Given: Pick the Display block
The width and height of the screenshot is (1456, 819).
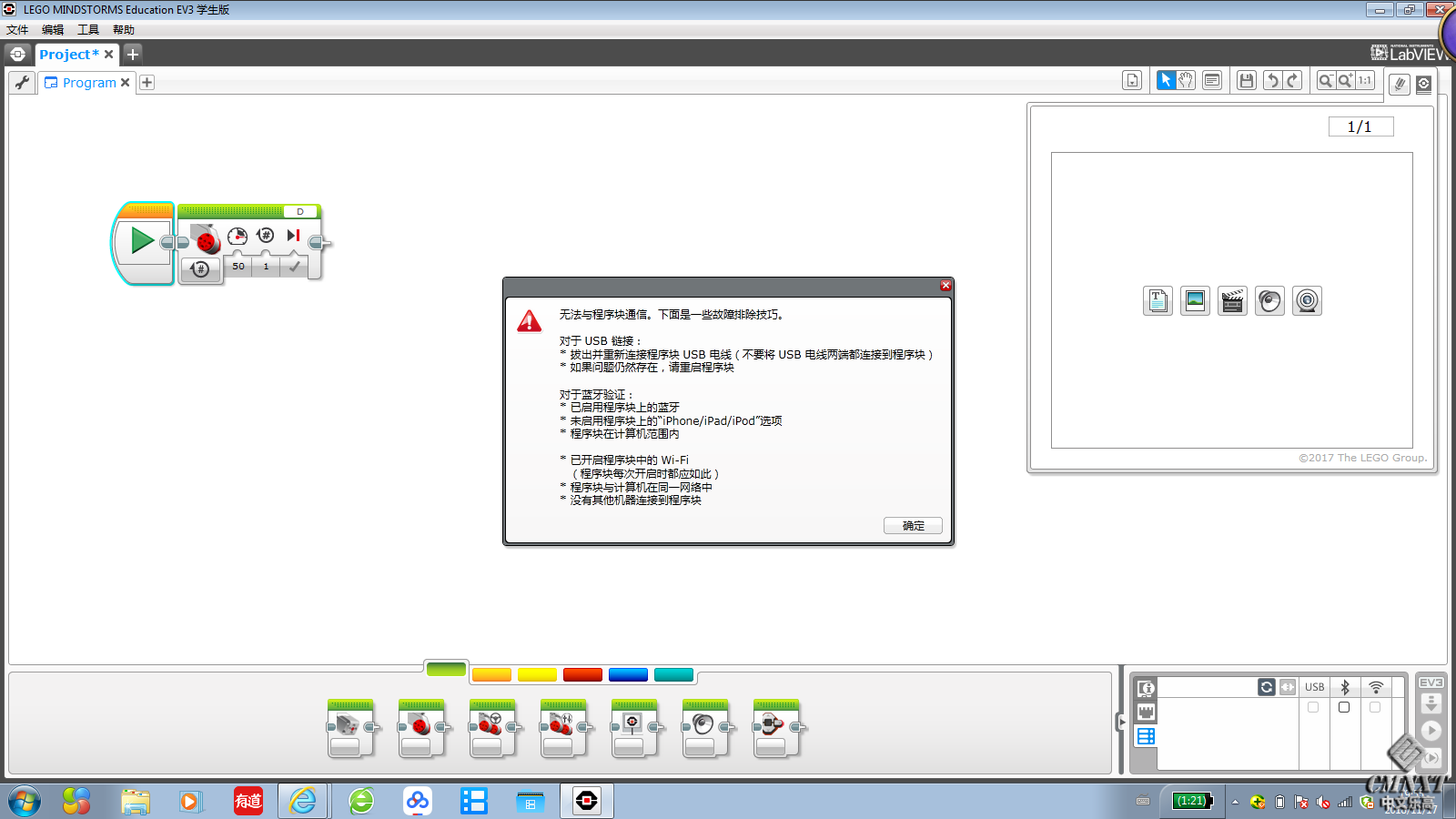Looking at the screenshot, I should point(634,728).
